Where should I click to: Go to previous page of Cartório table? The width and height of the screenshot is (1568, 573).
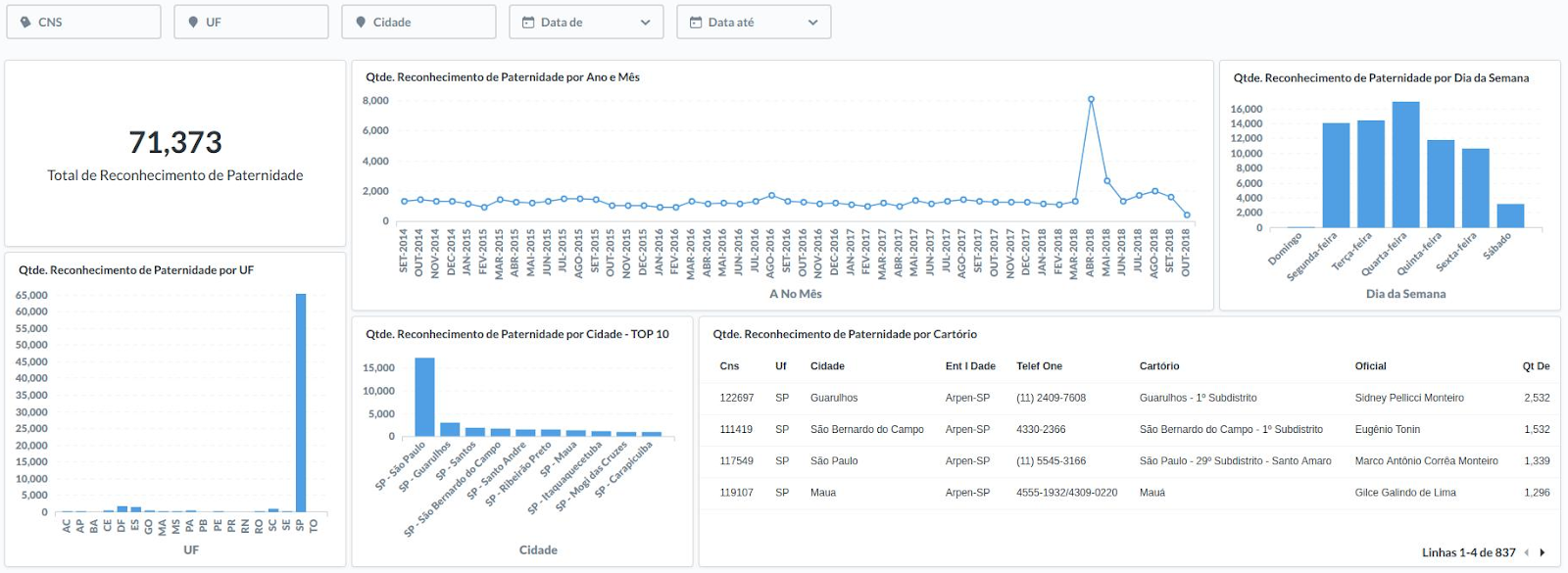tap(1527, 552)
